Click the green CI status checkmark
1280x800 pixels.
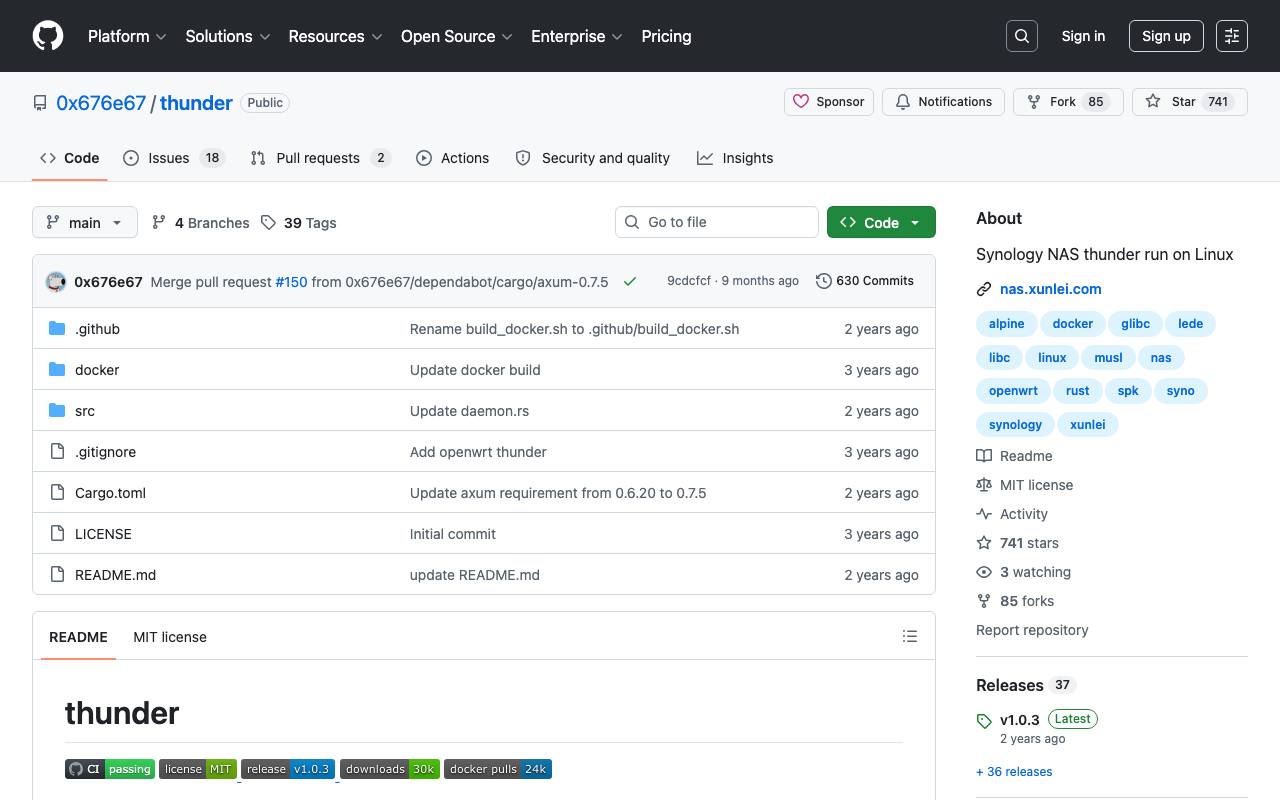630,281
